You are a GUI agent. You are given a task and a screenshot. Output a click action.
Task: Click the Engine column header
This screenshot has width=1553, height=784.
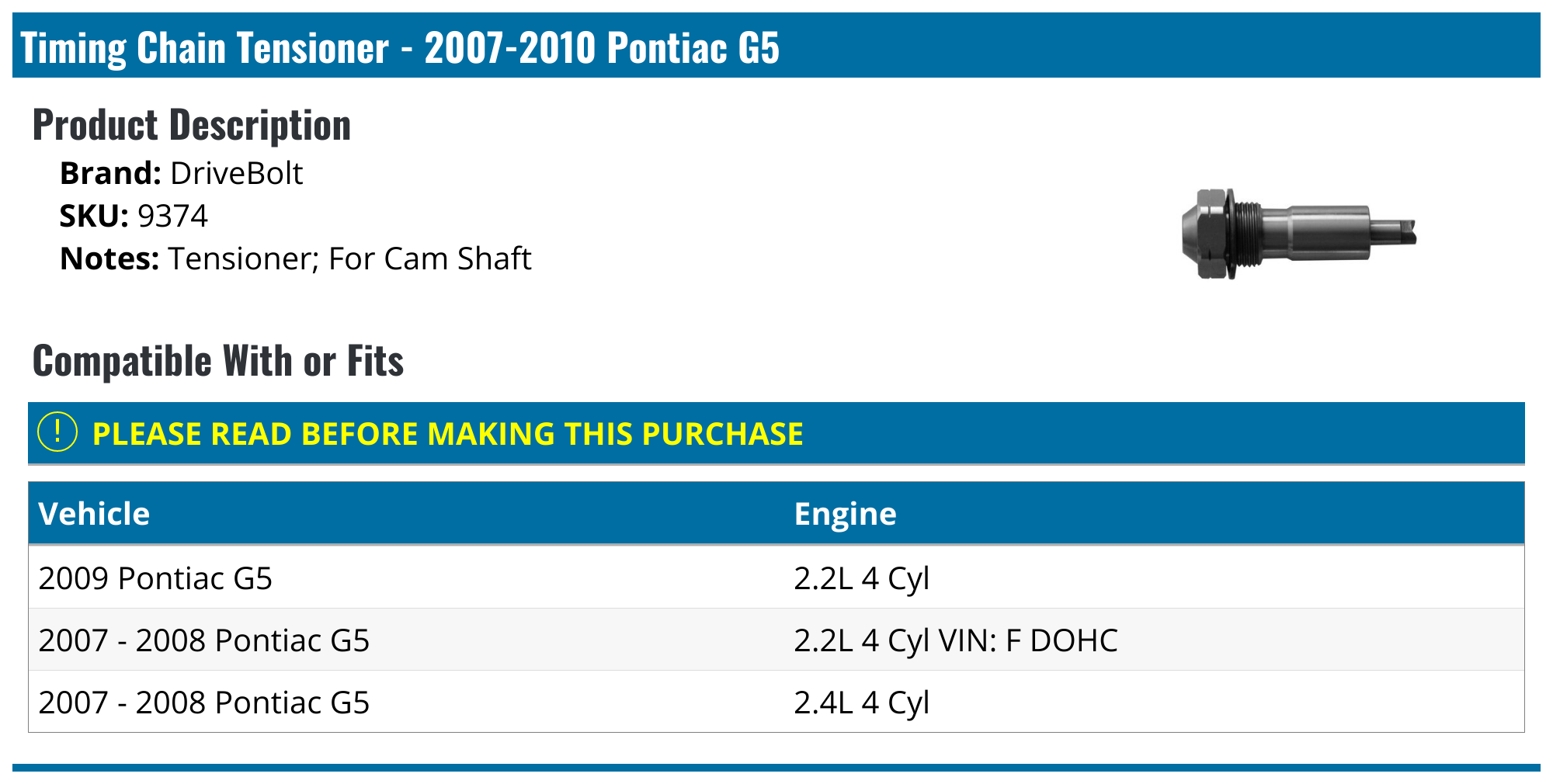pos(845,514)
